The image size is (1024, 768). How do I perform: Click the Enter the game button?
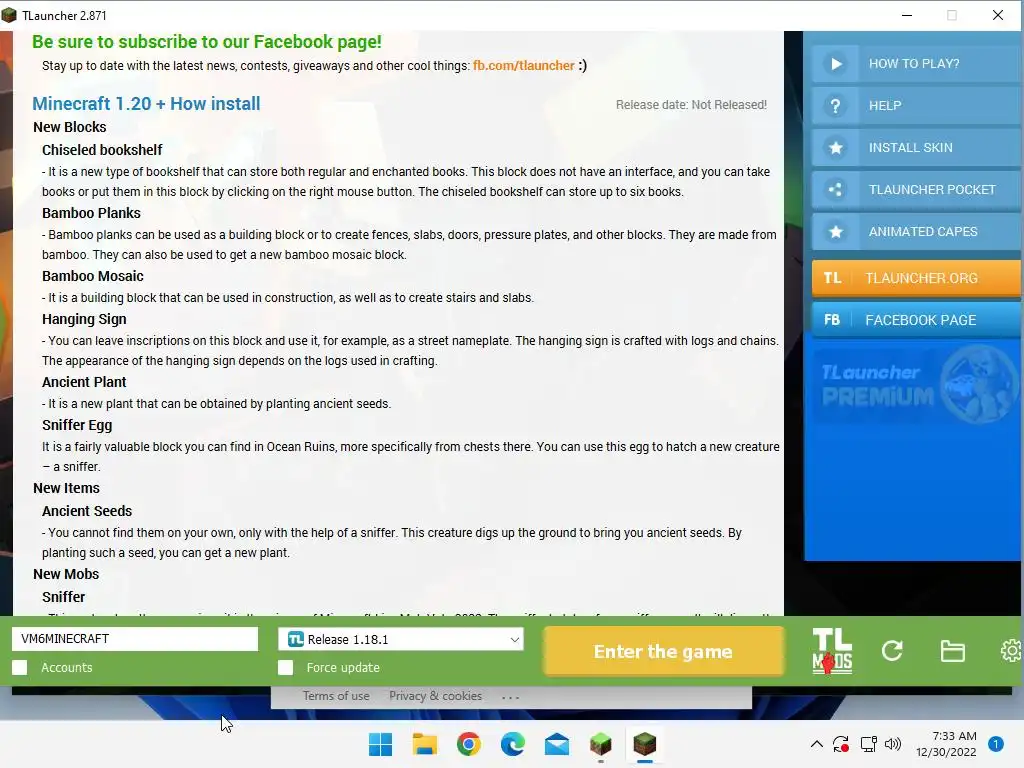[663, 651]
